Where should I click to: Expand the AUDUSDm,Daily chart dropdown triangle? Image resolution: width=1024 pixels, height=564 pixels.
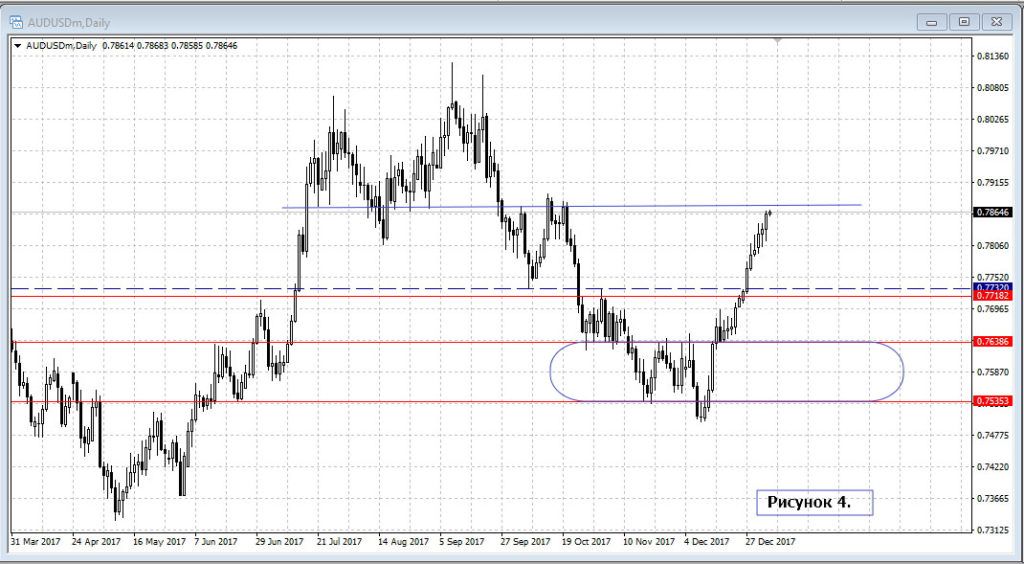[19, 45]
